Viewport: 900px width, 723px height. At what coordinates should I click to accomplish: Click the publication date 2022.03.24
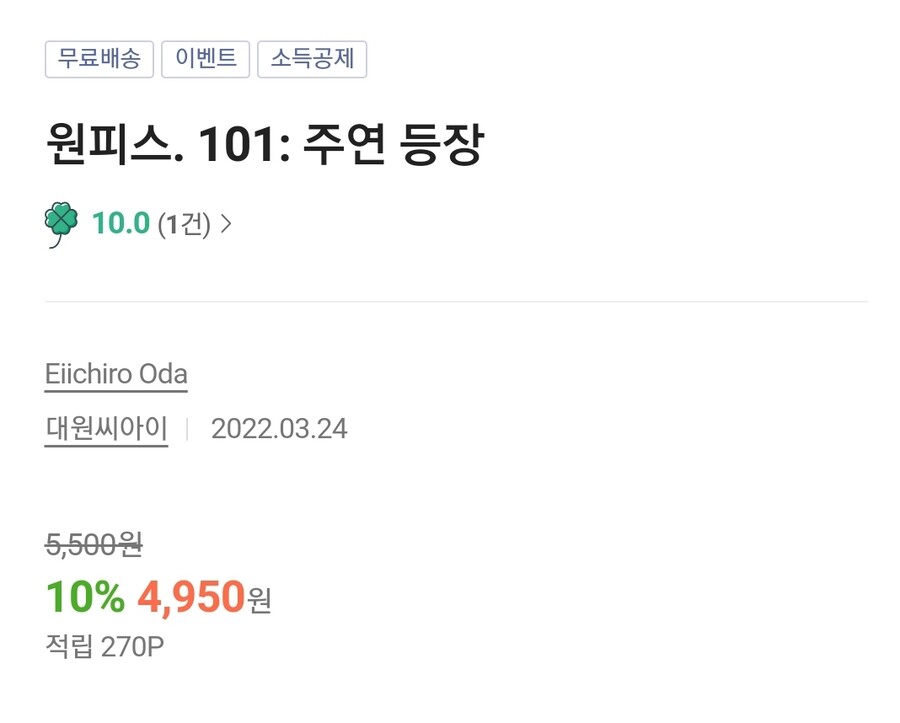point(279,429)
